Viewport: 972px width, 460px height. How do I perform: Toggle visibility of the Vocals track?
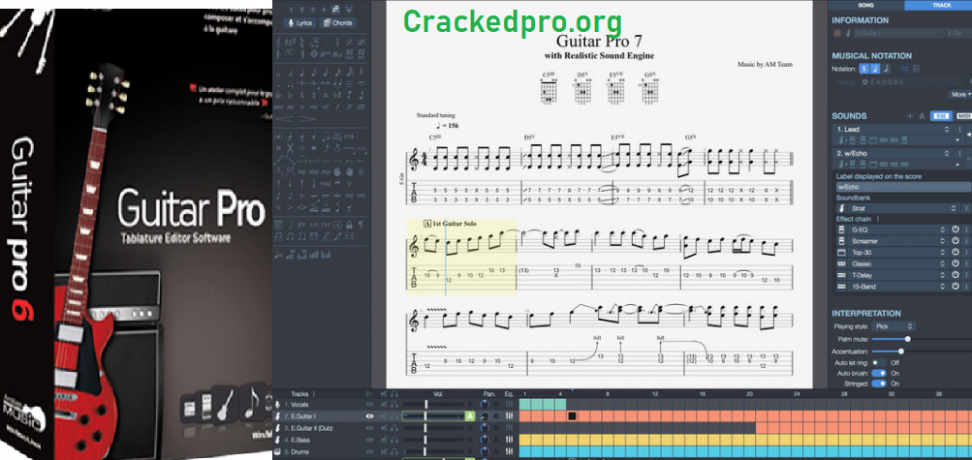point(369,405)
